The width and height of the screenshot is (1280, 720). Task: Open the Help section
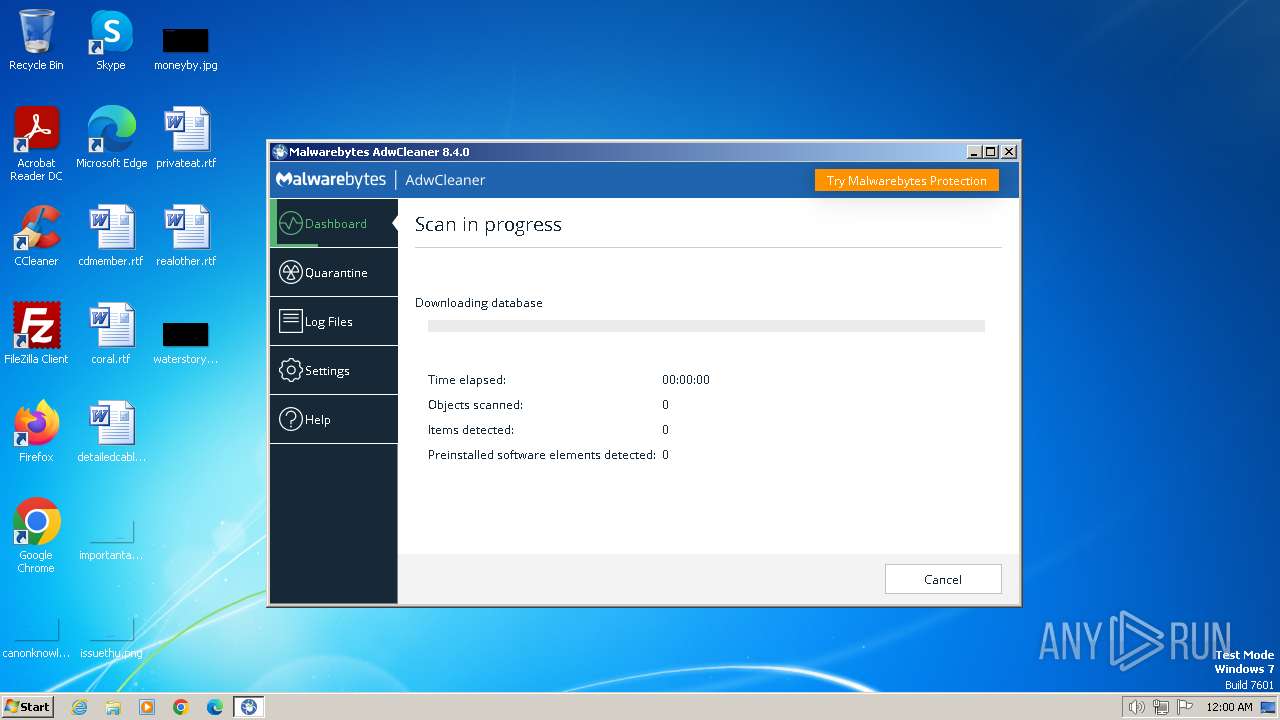coord(333,419)
